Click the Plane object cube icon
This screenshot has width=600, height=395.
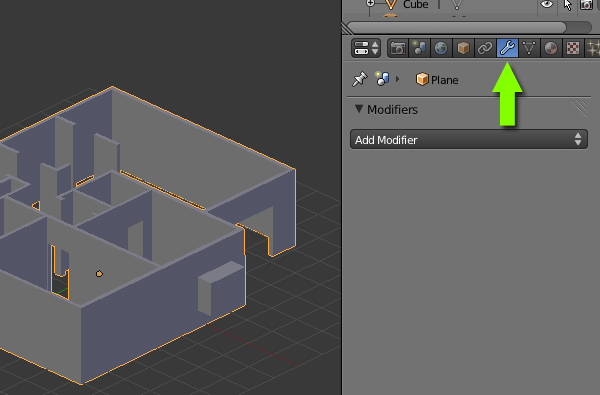[x=422, y=79]
